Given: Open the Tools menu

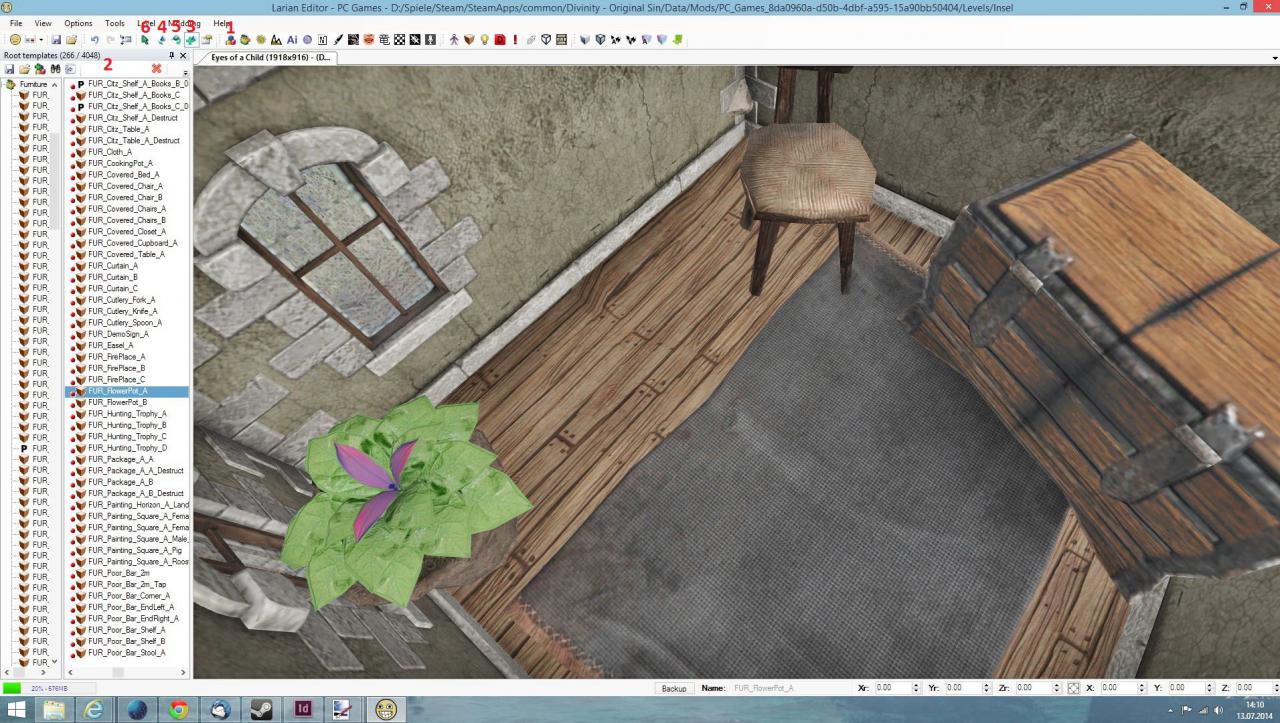Looking at the screenshot, I should click(115, 23).
